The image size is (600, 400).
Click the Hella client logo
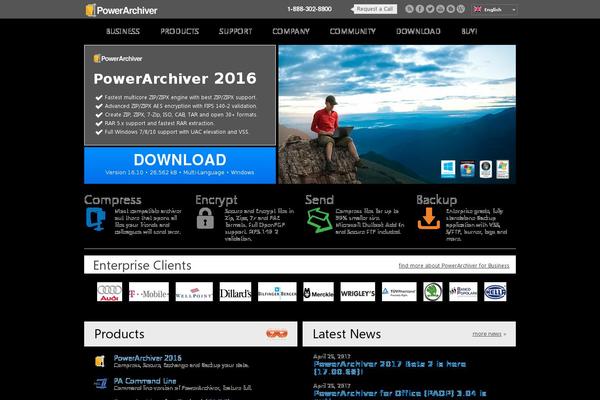pos(495,292)
